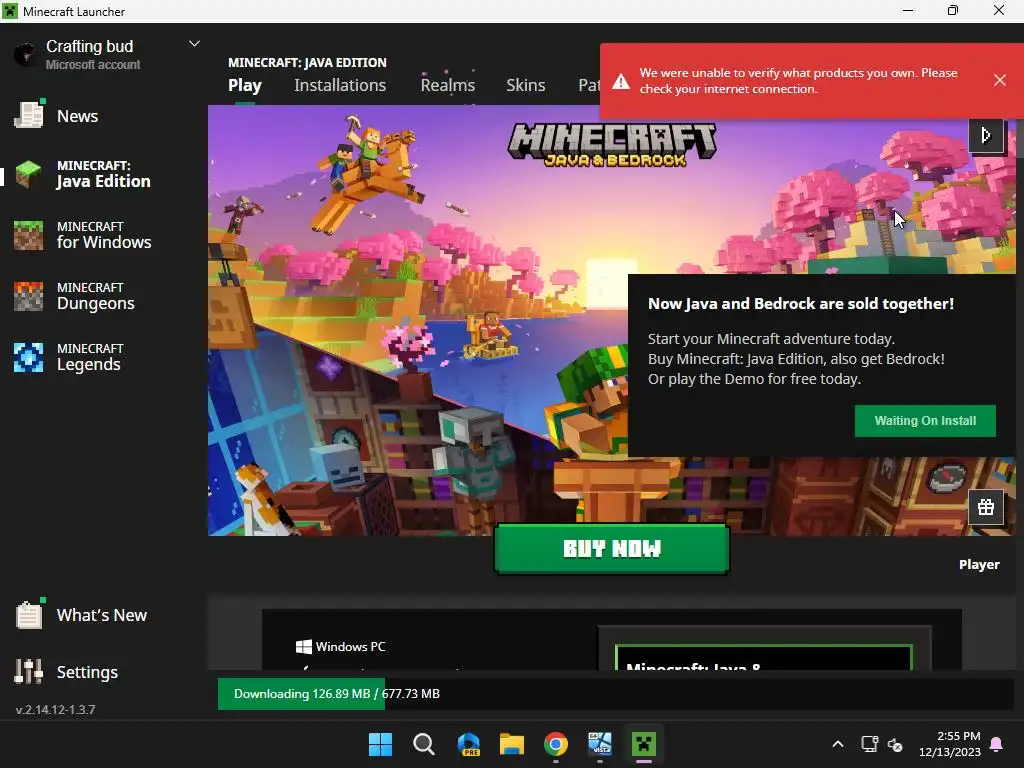Open the app icon between Chrome and Minecraft on the taskbar
This screenshot has width=1024, height=768.
click(600, 744)
